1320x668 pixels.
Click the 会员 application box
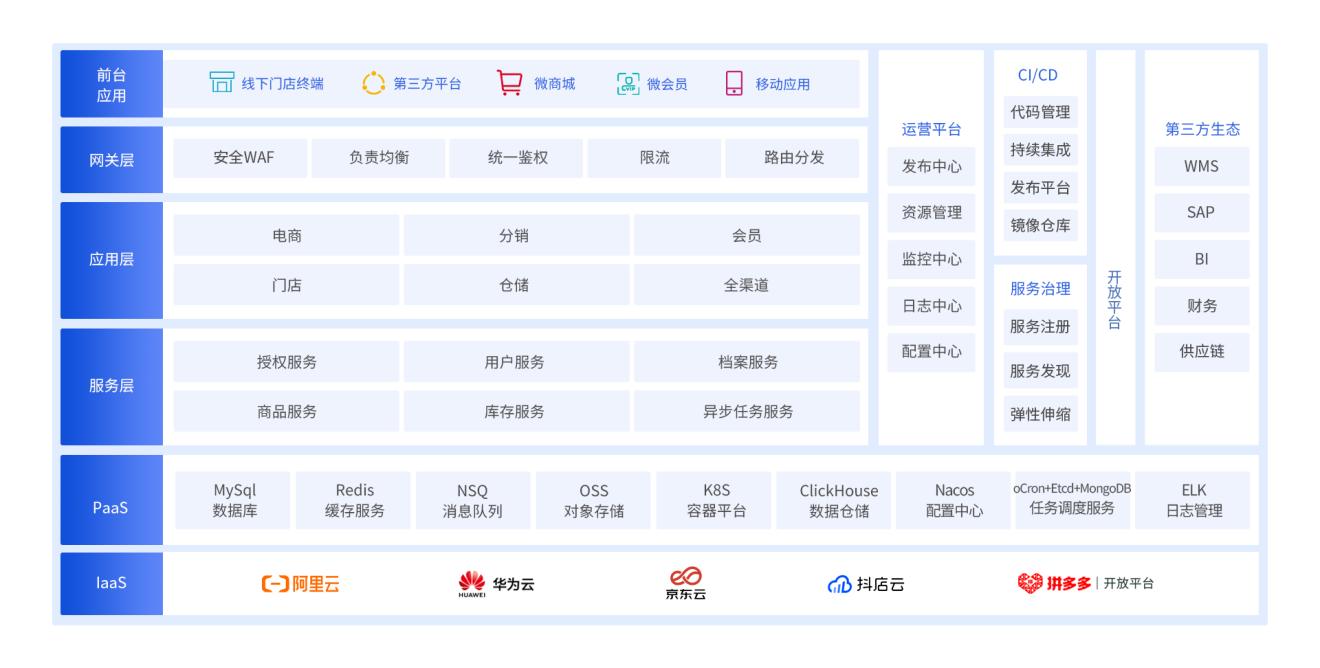(747, 236)
